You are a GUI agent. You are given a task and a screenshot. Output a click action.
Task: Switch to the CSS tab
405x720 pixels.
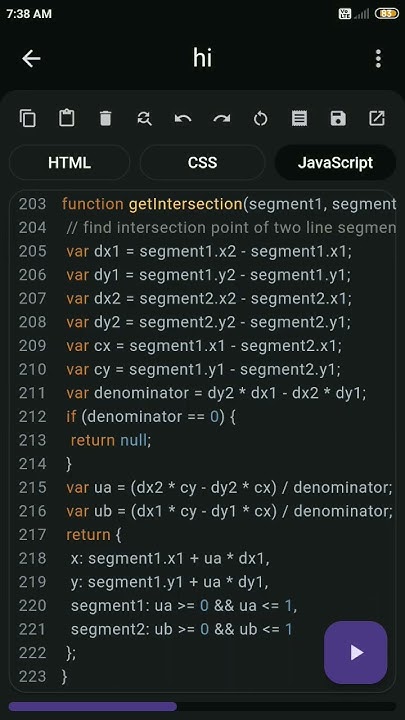(202, 163)
